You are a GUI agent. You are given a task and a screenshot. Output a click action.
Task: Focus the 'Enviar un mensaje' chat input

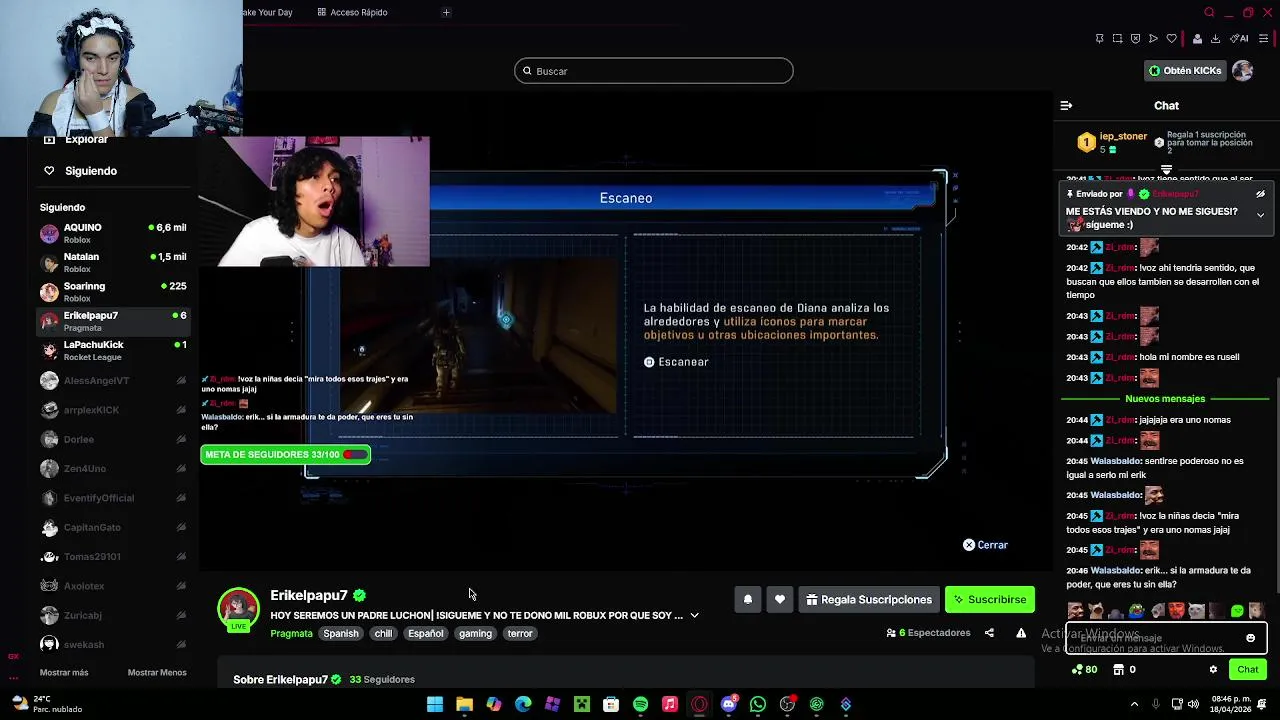(x=1166, y=638)
